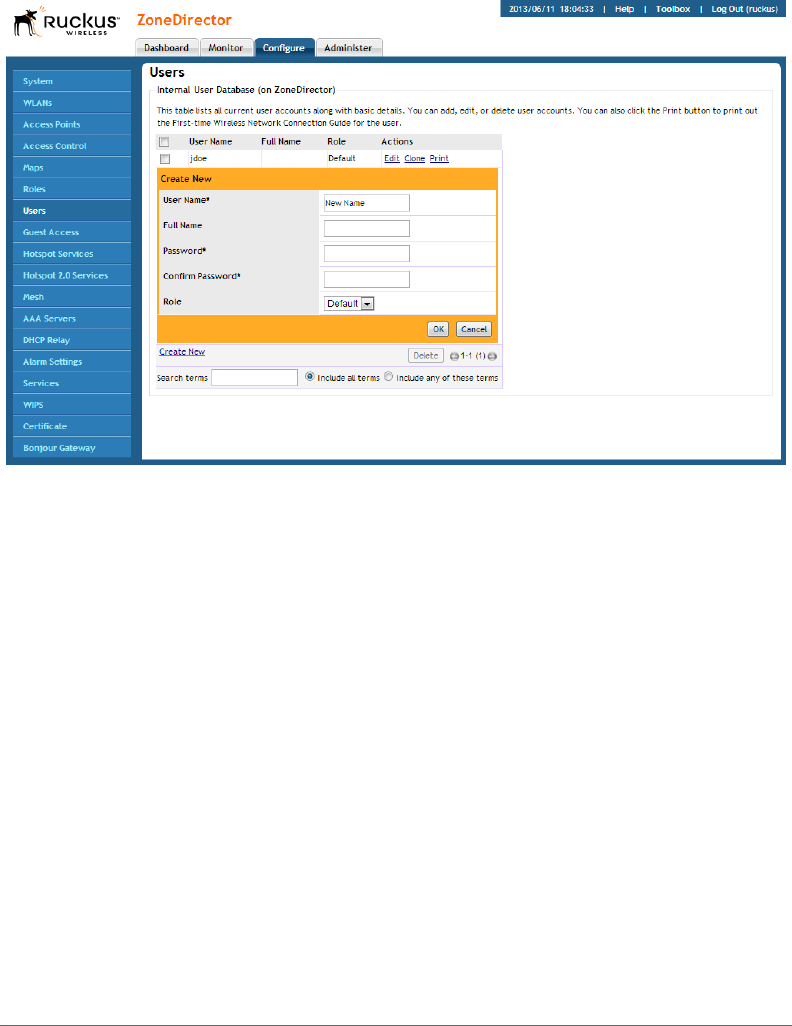Open Maps in sidebar
Viewport: 792px width, 1026px height.
pos(72,168)
